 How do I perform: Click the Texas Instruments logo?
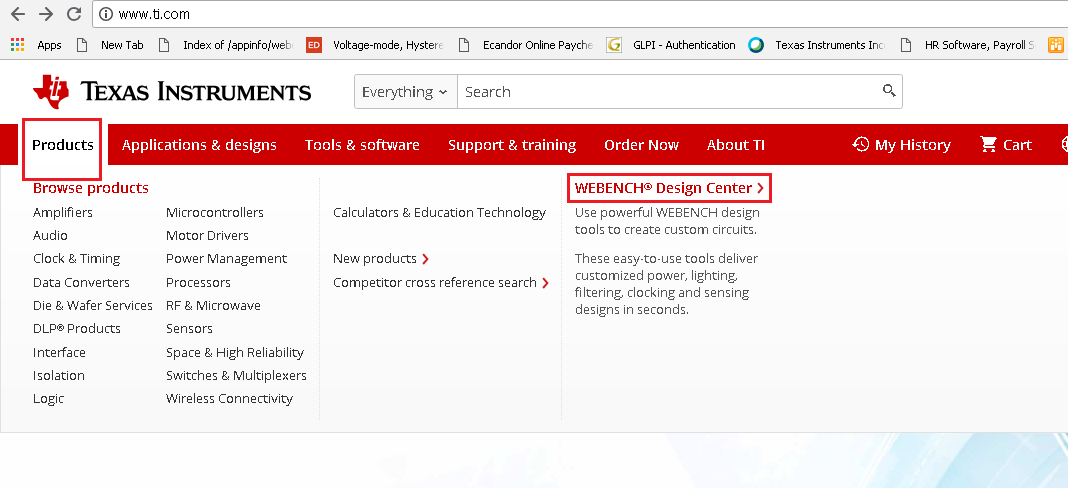(x=172, y=91)
